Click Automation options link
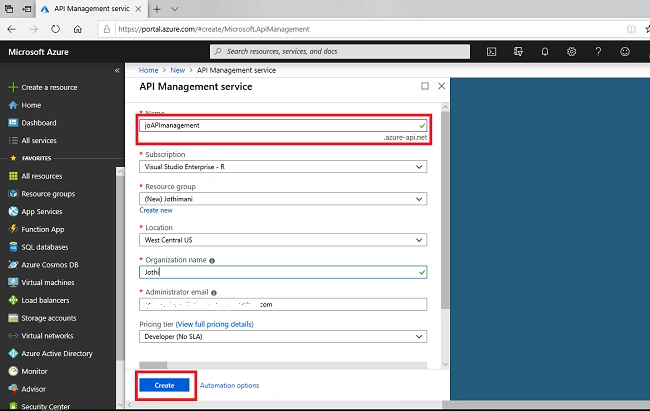This screenshot has height=411, width=650. (x=229, y=385)
